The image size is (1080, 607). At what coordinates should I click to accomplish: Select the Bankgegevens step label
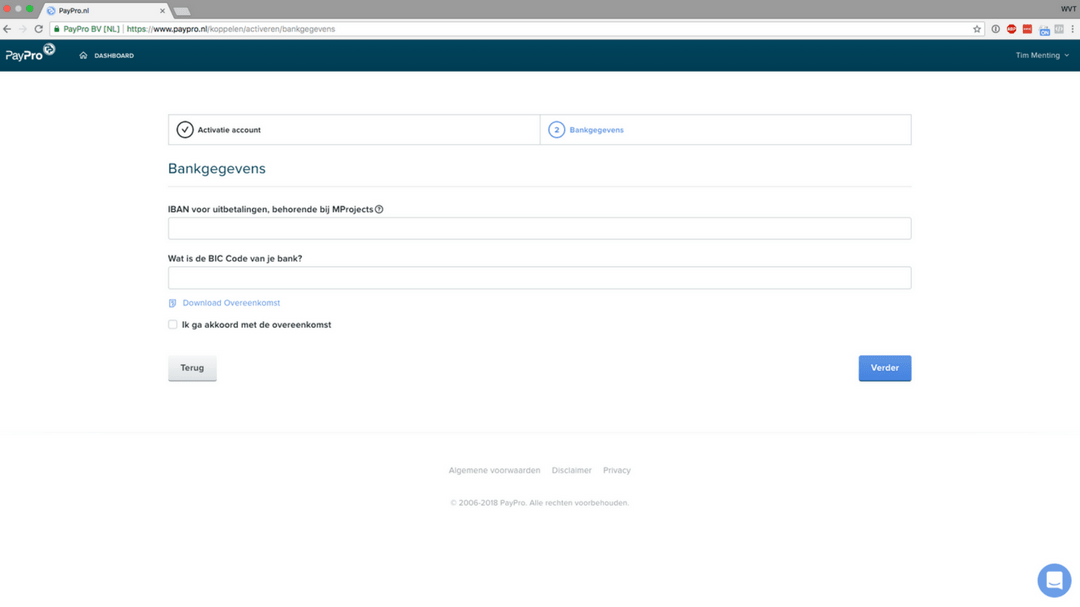point(596,130)
